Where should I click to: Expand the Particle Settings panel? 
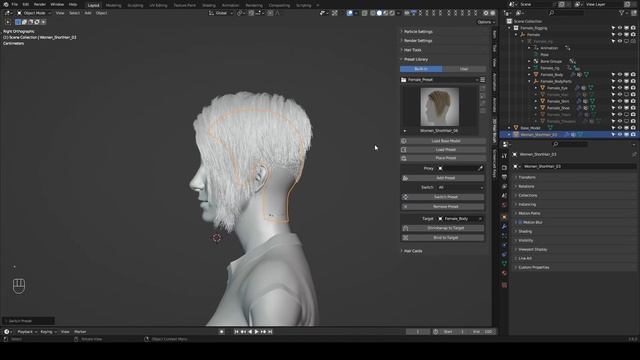coord(418,31)
